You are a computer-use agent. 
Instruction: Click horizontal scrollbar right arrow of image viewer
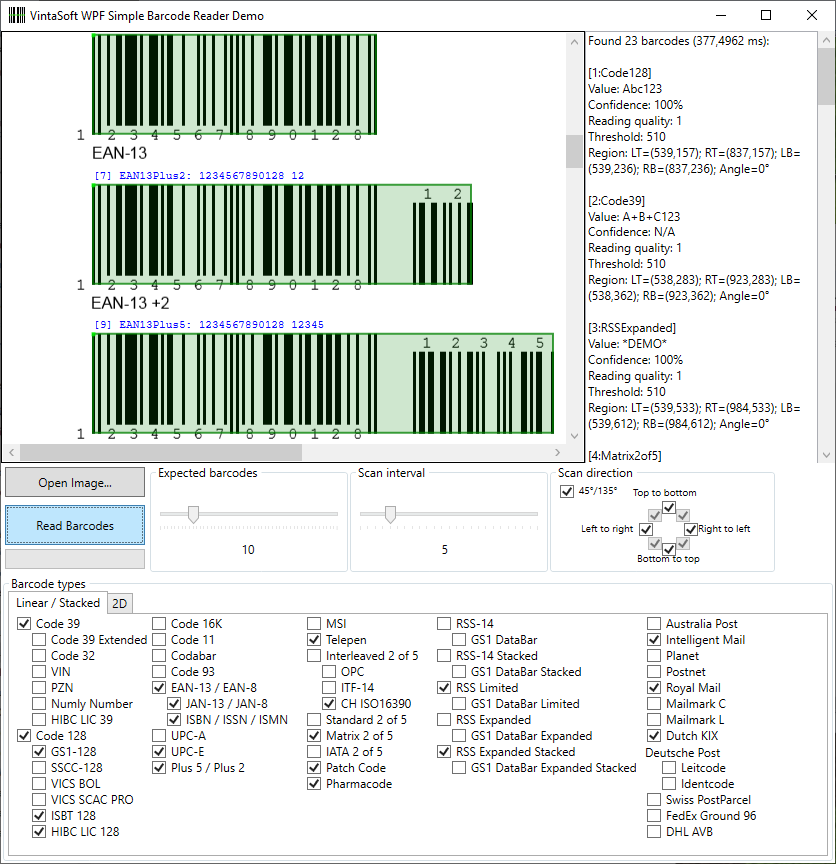pyautogui.click(x=557, y=452)
